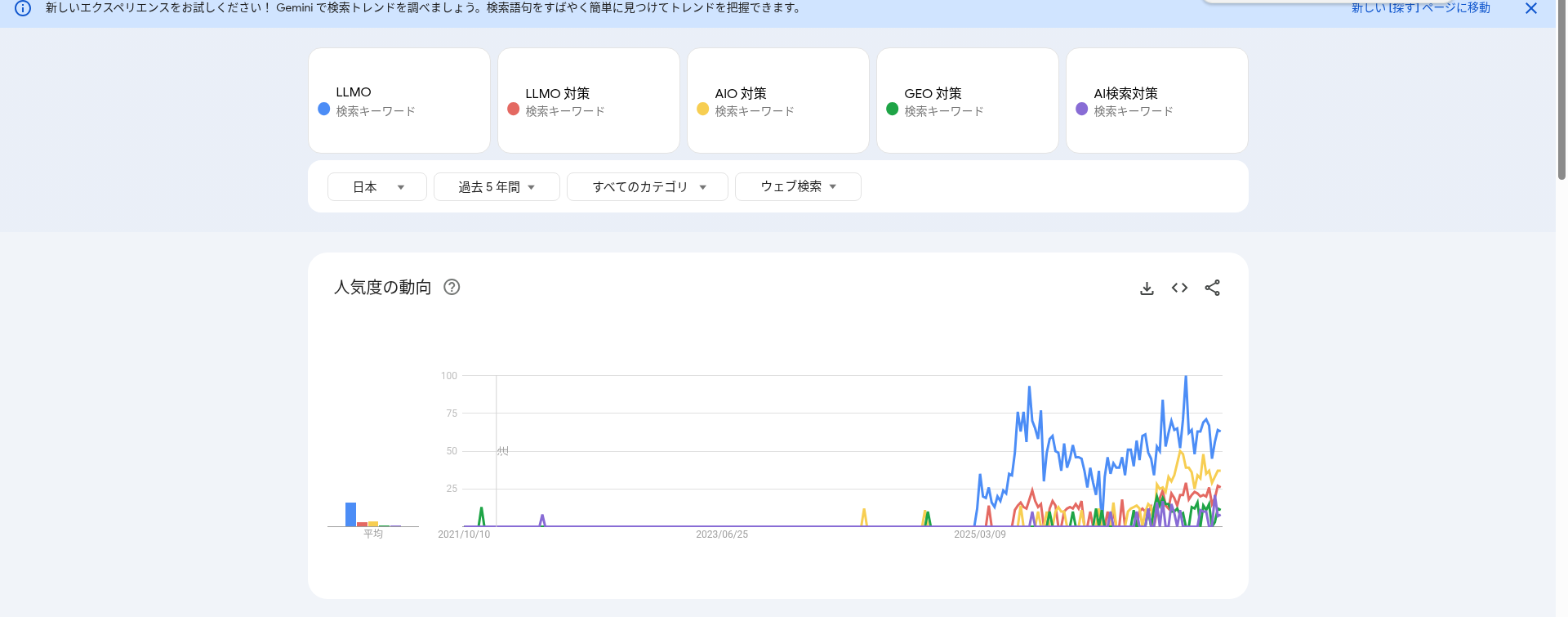Click the info icon in the banner
Image resolution: width=1568 pixels, height=617 pixels.
click(x=23, y=8)
